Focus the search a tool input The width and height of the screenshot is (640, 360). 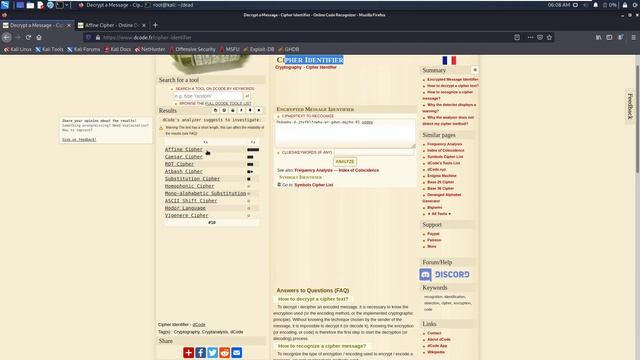208,96
